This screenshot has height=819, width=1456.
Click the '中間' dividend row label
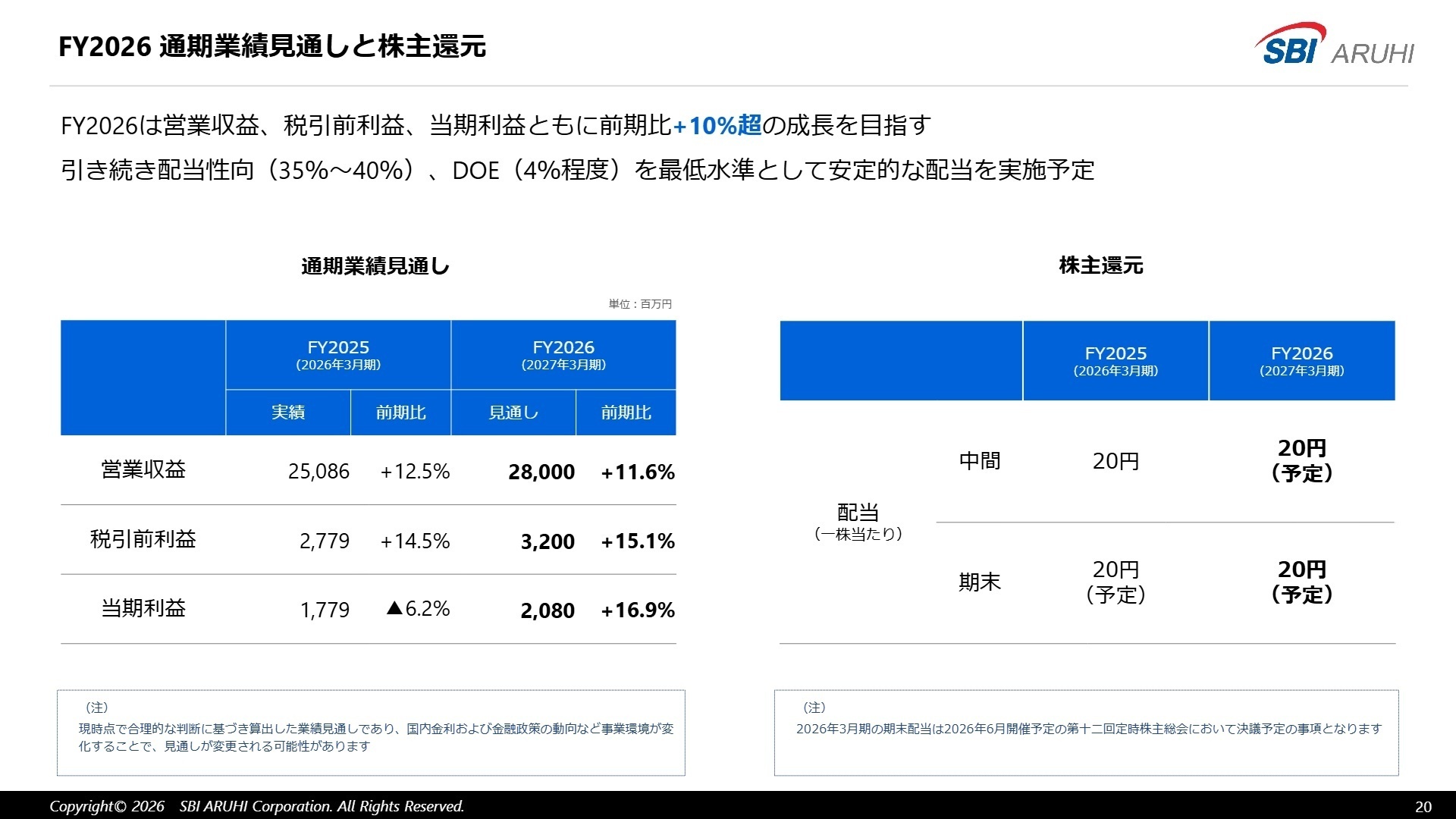coord(980,461)
